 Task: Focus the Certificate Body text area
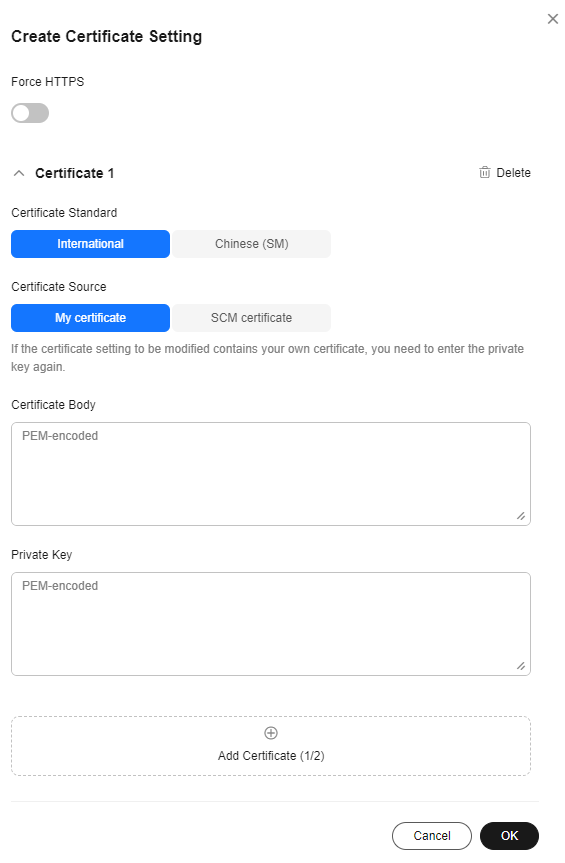(x=271, y=474)
